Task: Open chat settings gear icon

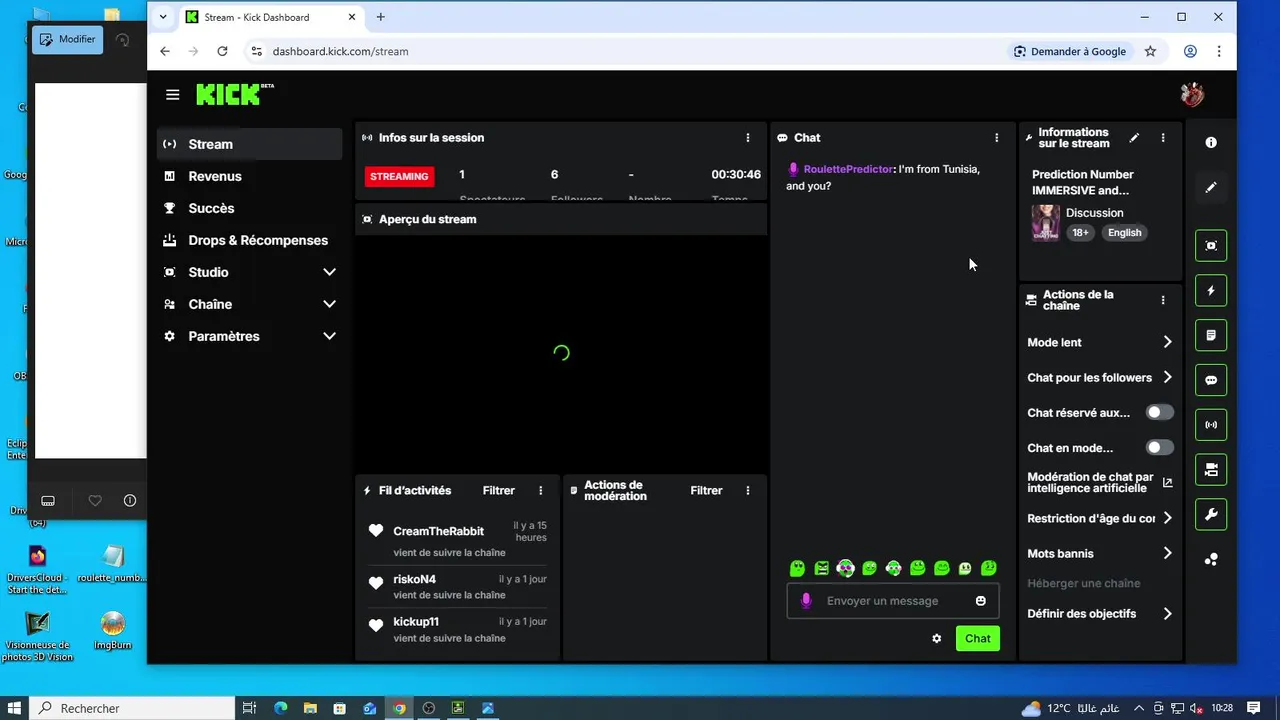Action: coord(937,639)
